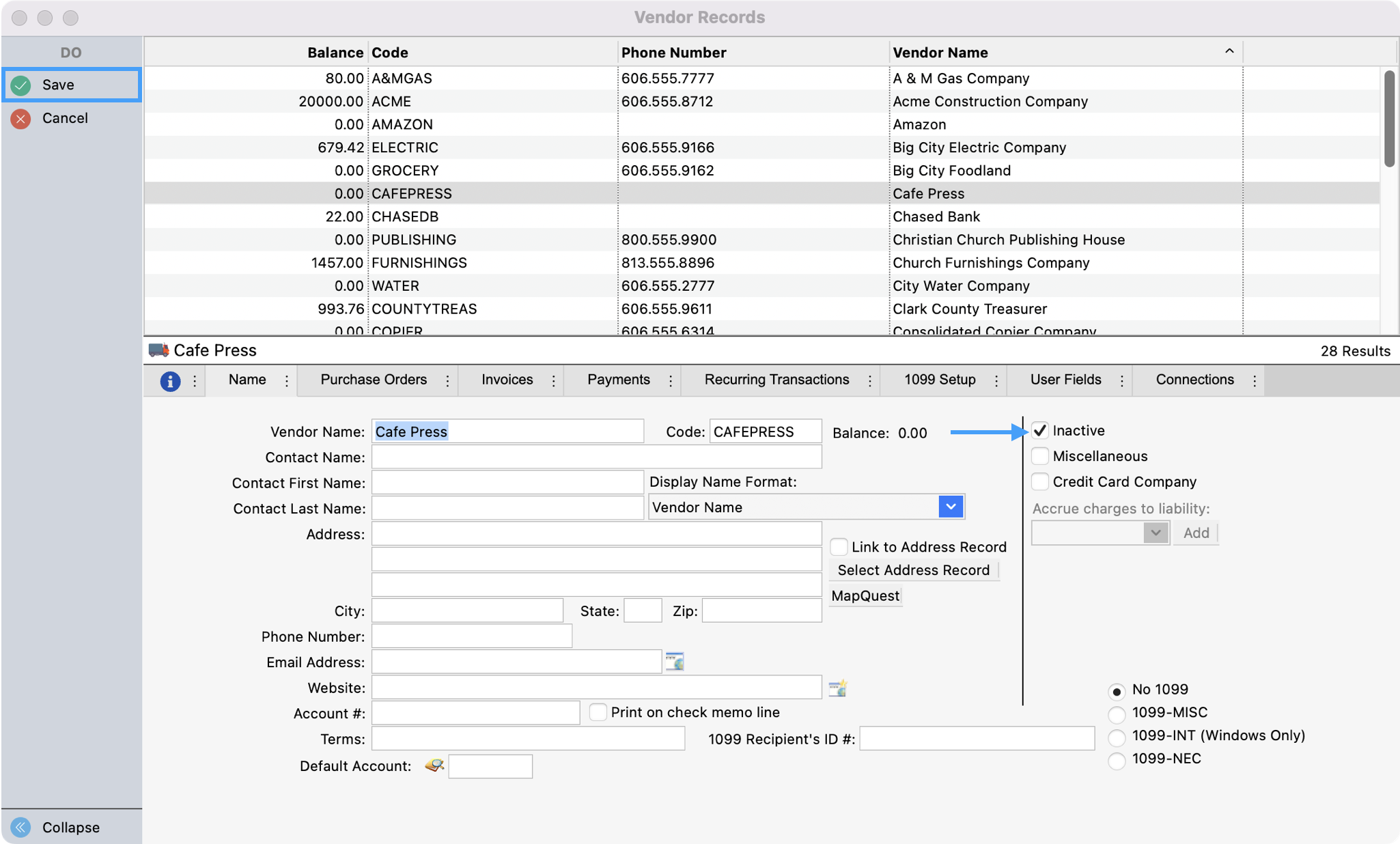Image resolution: width=1400 pixels, height=844 pixels.
Task: Click the vendor truck icon by Cafe Press
Action: tap(158, 350)
